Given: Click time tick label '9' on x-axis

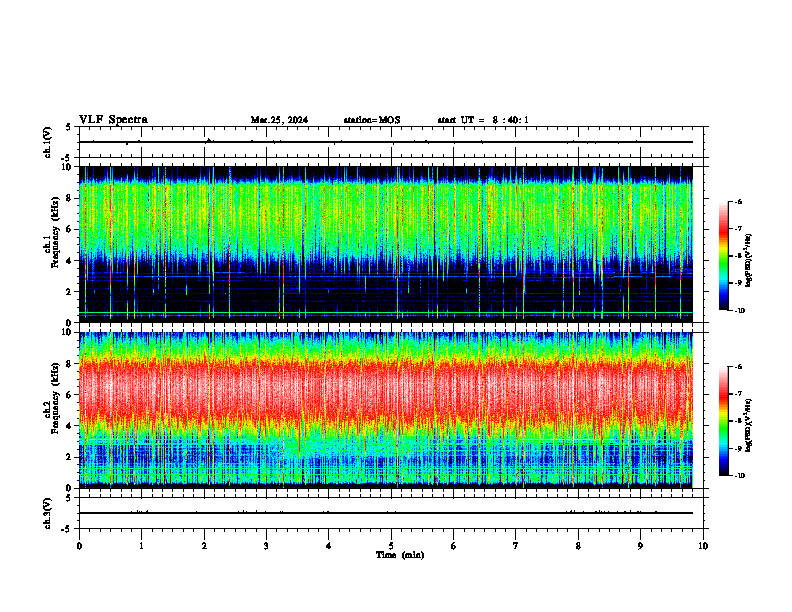Looking at the screenshot, I should [x=640, y=546].
